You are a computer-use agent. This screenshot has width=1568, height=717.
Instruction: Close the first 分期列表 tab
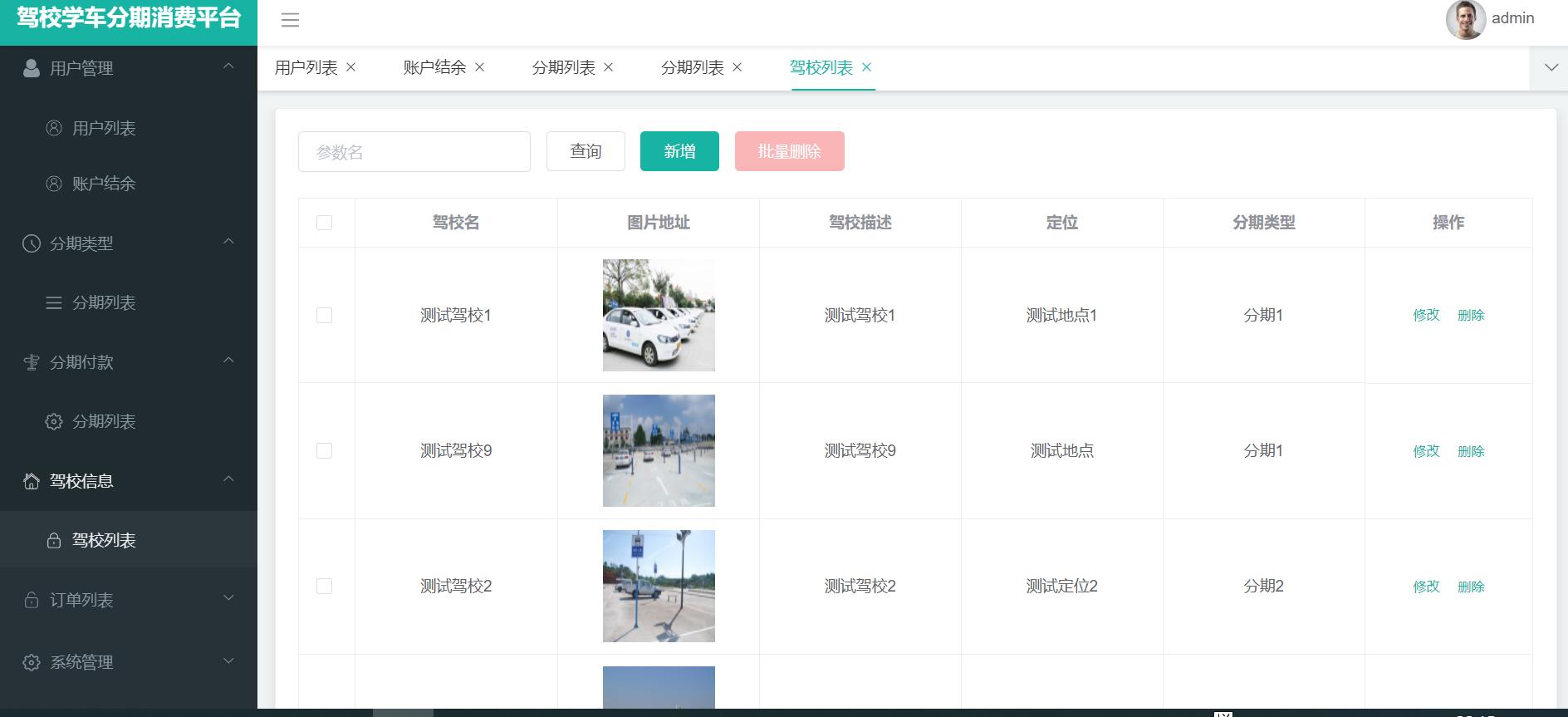point(608,67)
